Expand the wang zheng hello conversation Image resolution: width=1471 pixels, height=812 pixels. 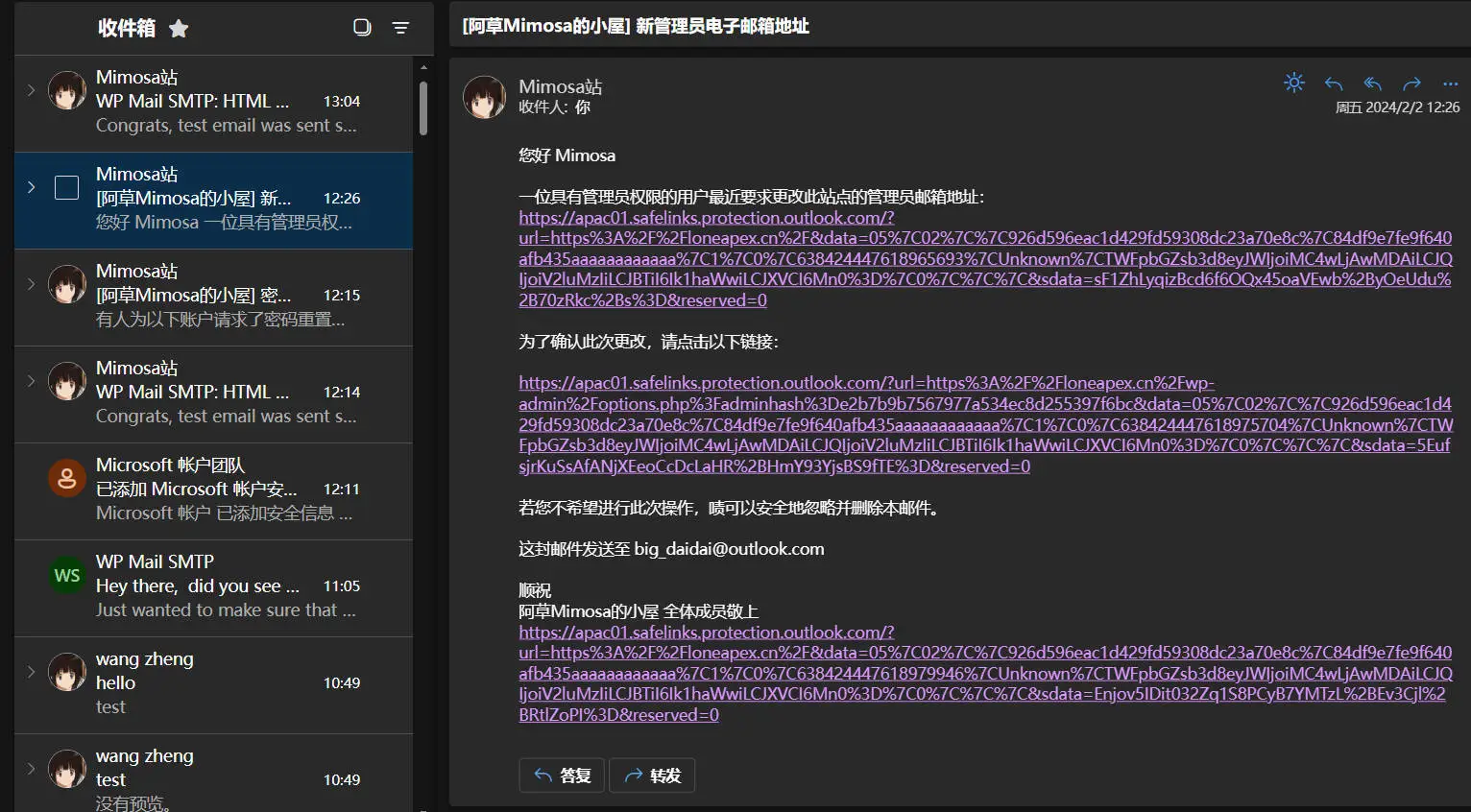tap(31, 672)
